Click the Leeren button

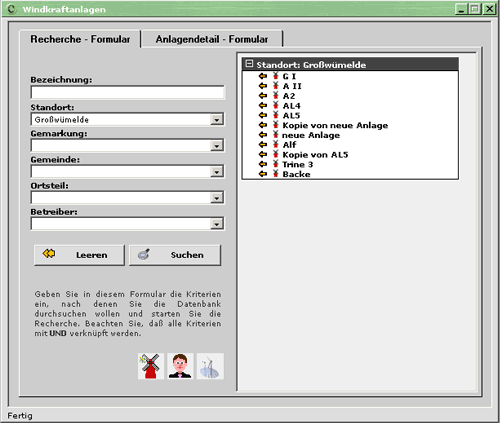[79, 255]
